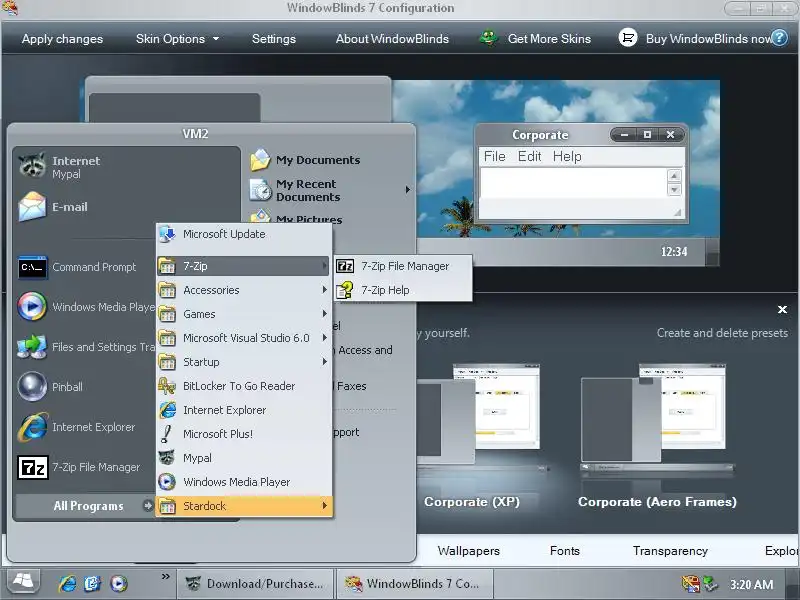The width and height of the screenshot is (800, 600).
Task: Close the skin description panel
Action: [x=782, y=309]
